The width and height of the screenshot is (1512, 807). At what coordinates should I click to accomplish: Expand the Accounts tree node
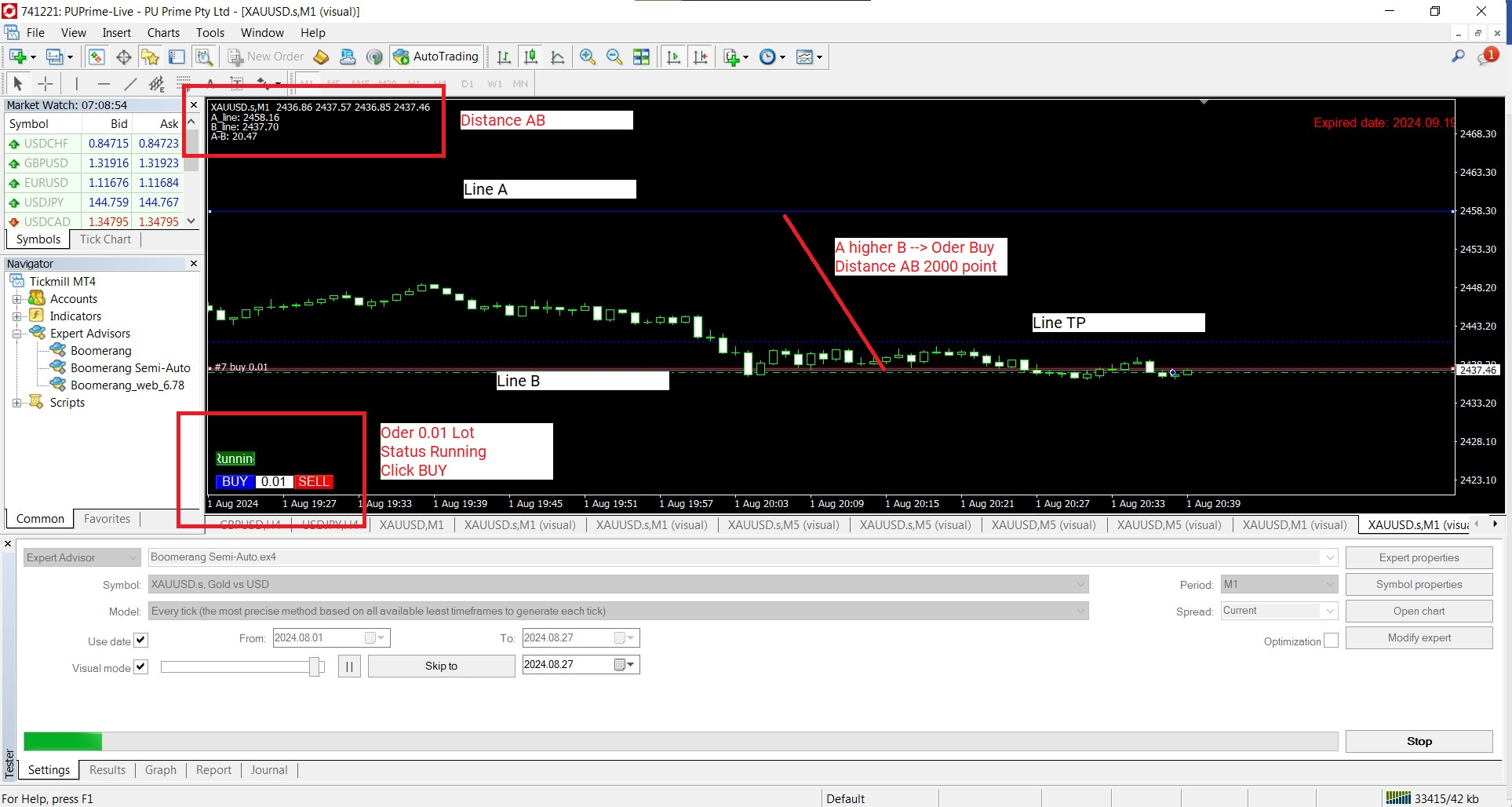click(16, 299)
